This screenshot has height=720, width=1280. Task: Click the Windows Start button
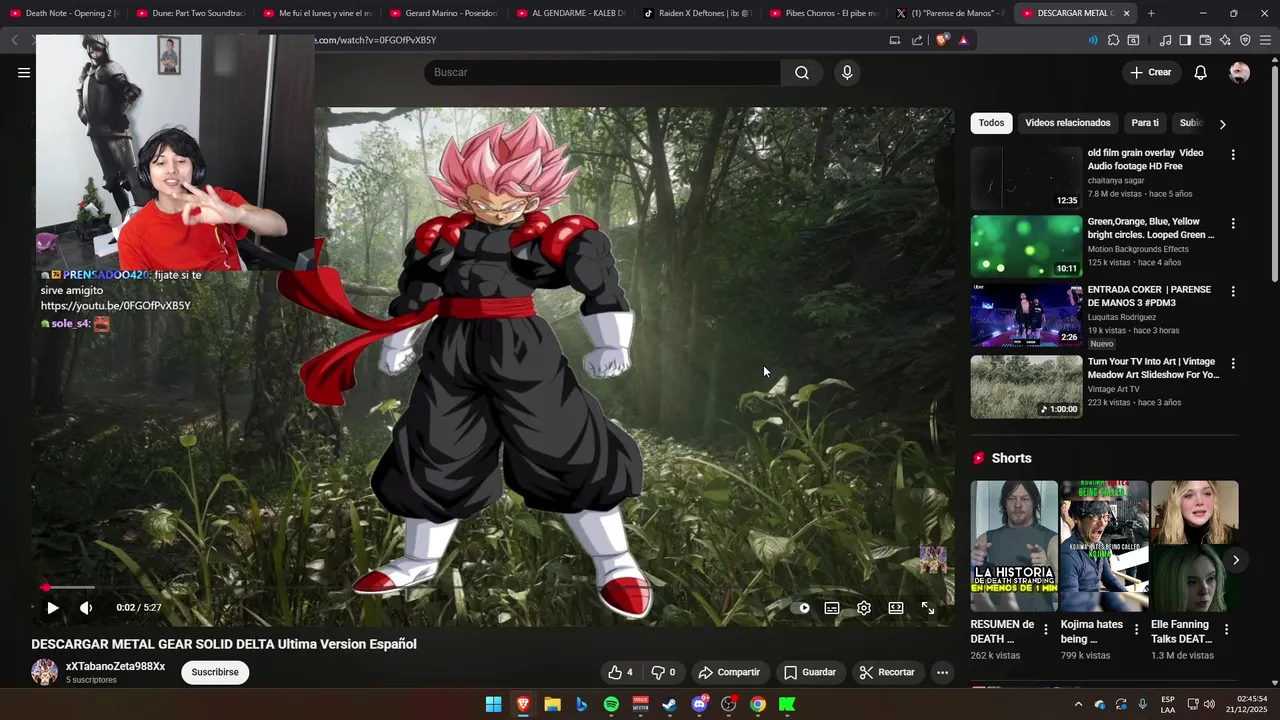tap(493, 704)
